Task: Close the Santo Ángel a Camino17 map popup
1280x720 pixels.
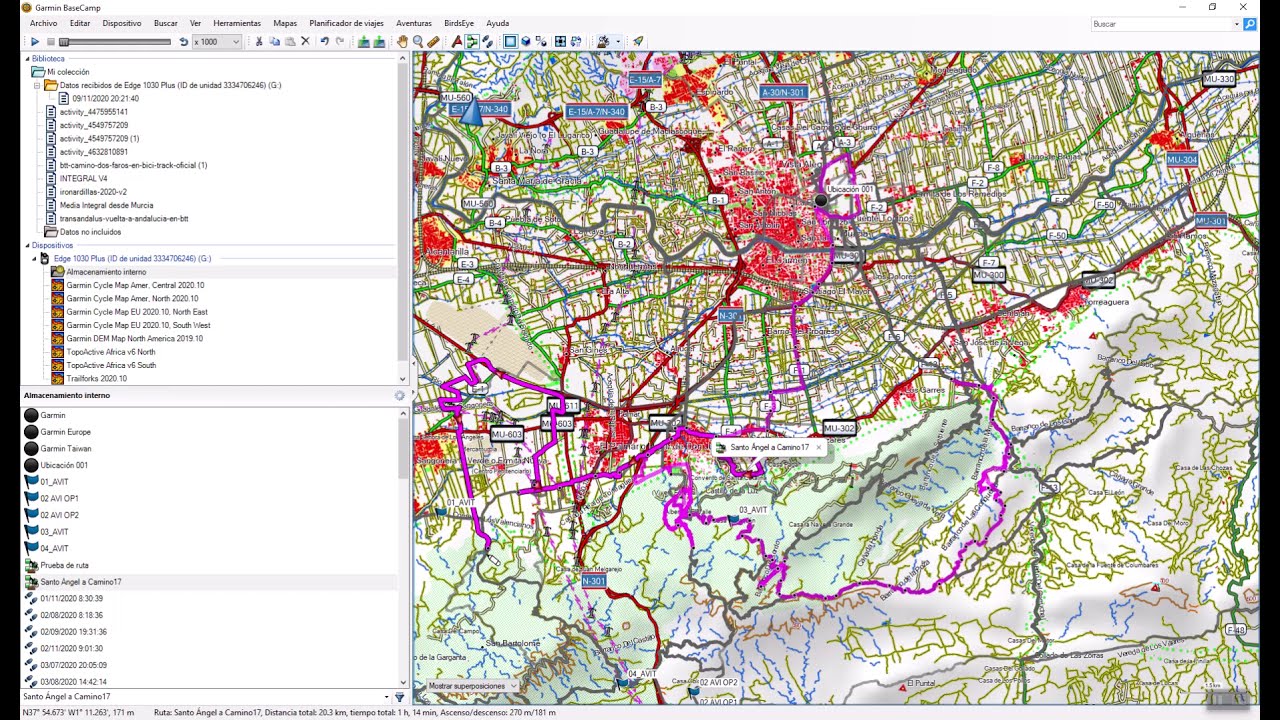Action: coord(818,447)
